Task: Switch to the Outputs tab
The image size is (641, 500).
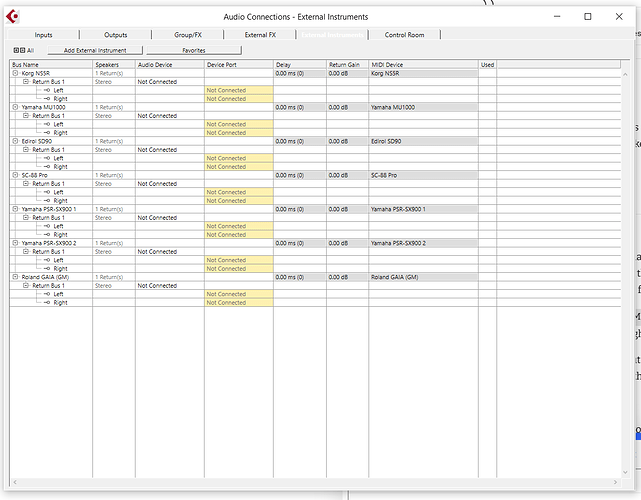Action: click(x=116, y=35)
